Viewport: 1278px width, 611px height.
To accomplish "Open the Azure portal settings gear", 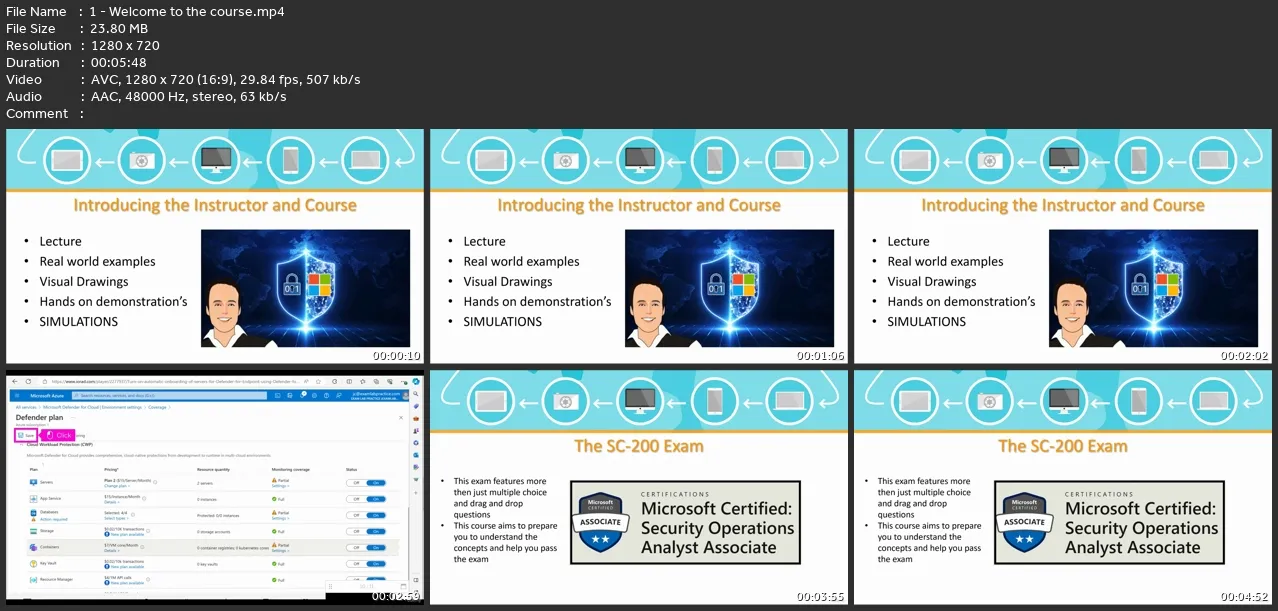I will coord(314,395).
